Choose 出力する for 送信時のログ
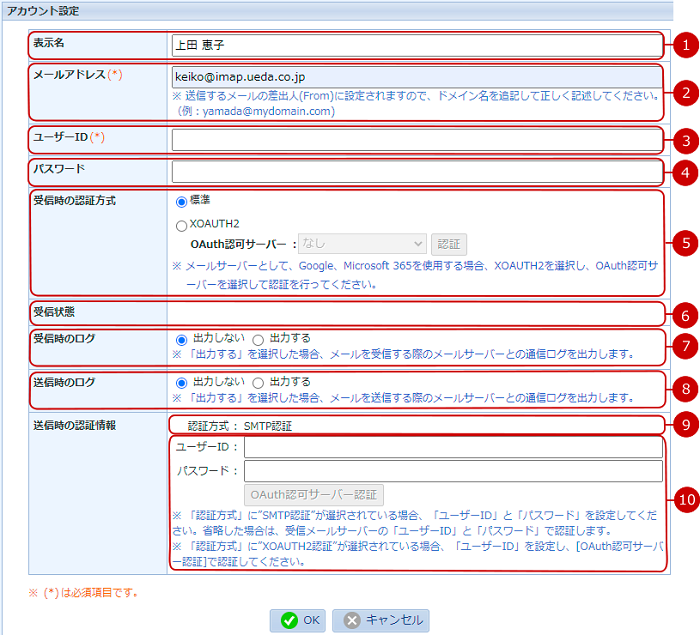 (258, 383)
